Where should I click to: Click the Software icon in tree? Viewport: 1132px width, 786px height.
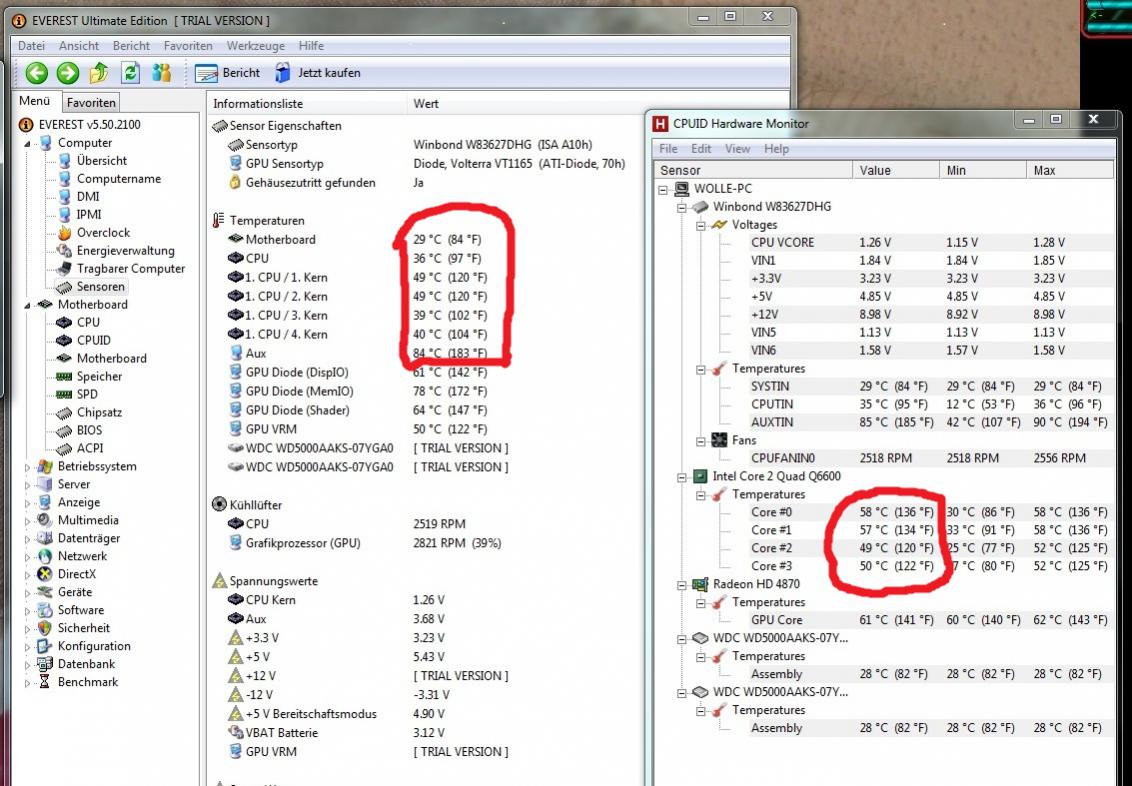pos(45,611)
